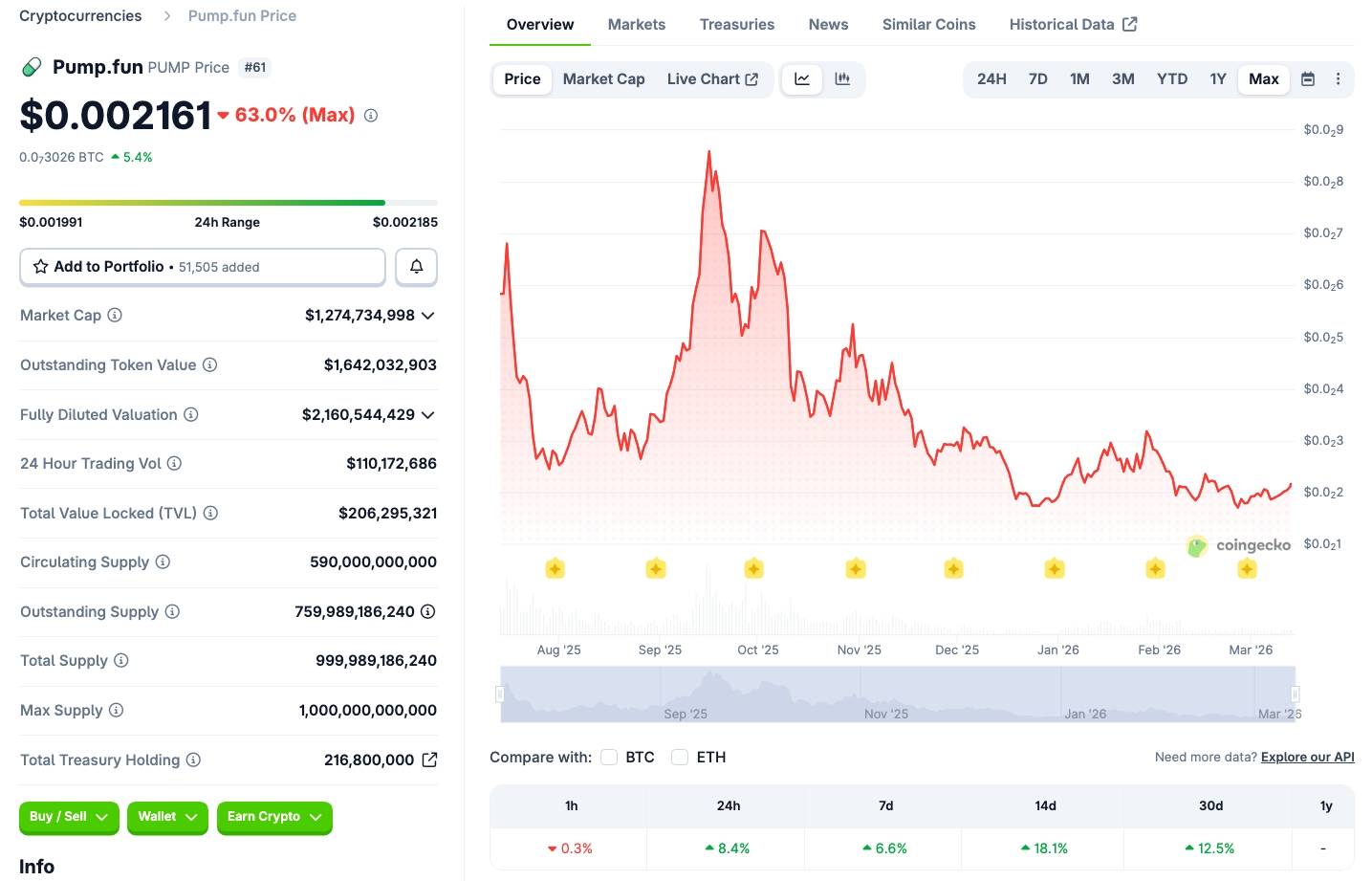Image resolution: width=1372 pixels, height=881 pixels.
Task: Open the Earn Crypto dropdown
Action: [x=274, y=818]
